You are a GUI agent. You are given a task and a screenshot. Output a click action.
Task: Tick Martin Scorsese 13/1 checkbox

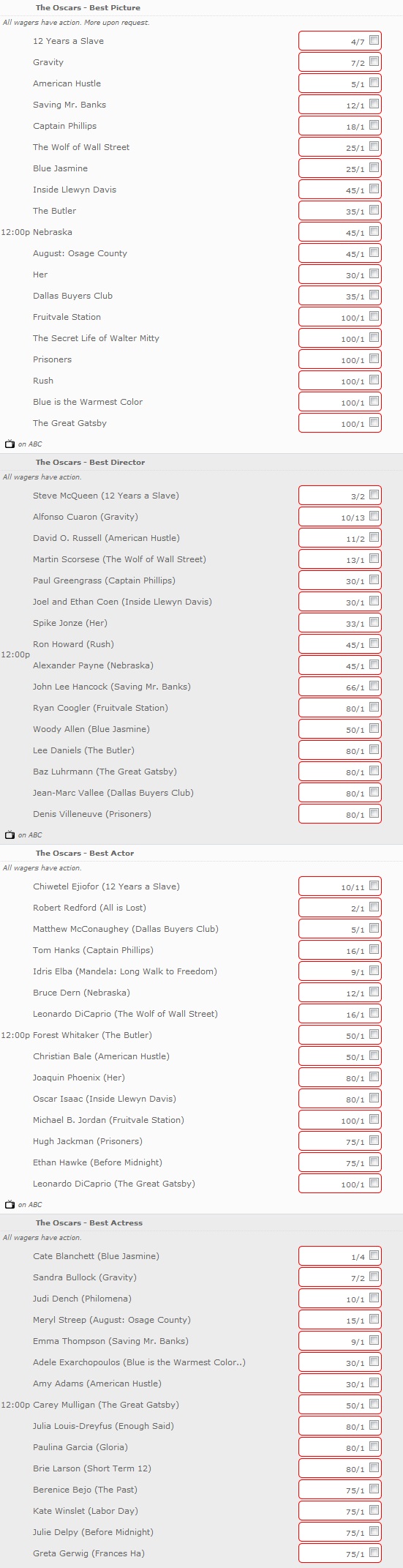tap(374, 559)
